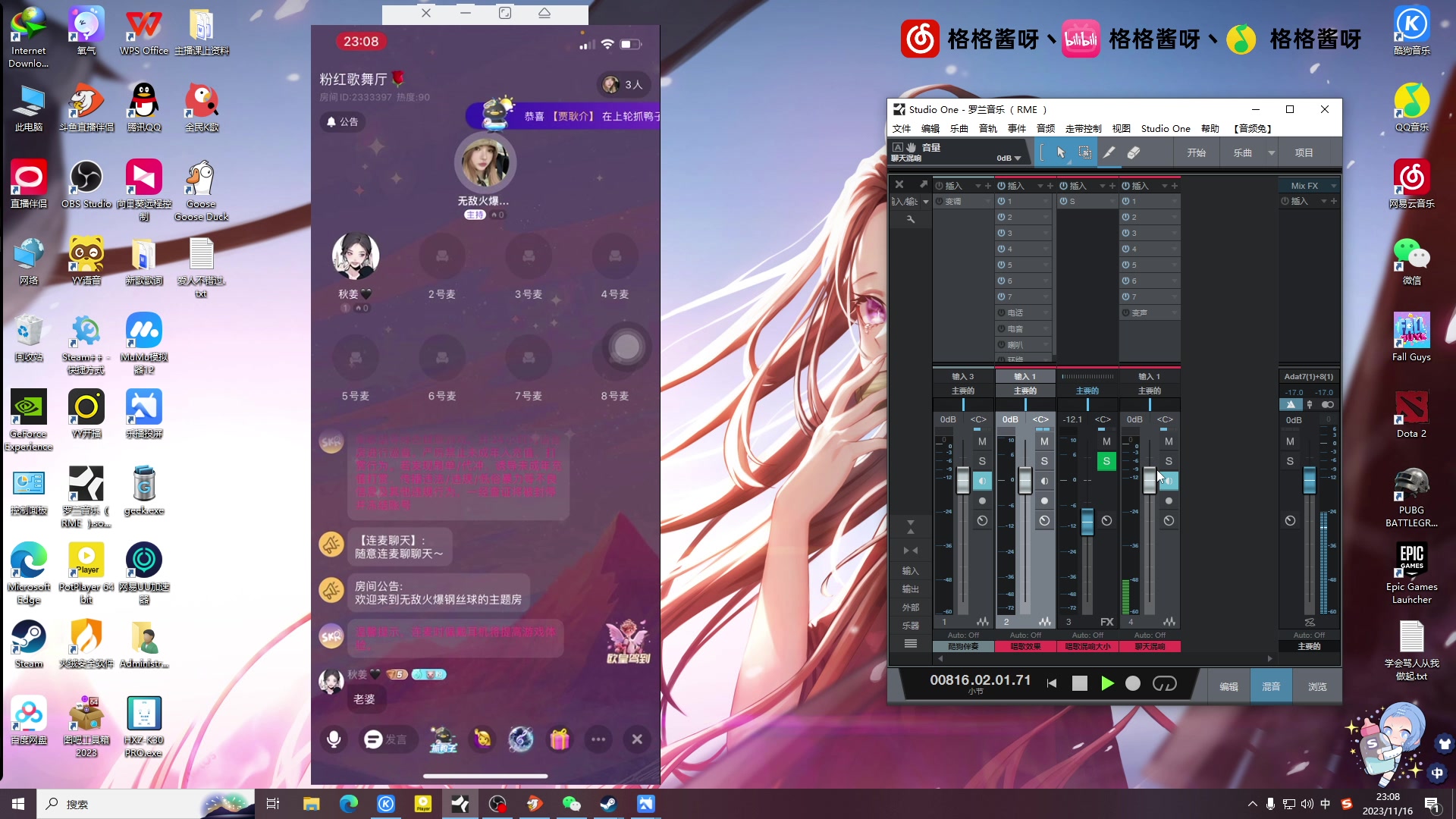
Task: Click channel 1 酷狗伴奏 volume fader handle
Action: (963, 481)
